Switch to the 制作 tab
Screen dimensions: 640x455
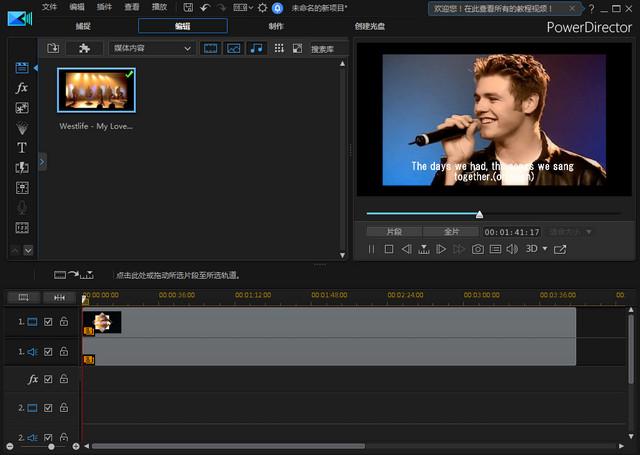point(276,26)
